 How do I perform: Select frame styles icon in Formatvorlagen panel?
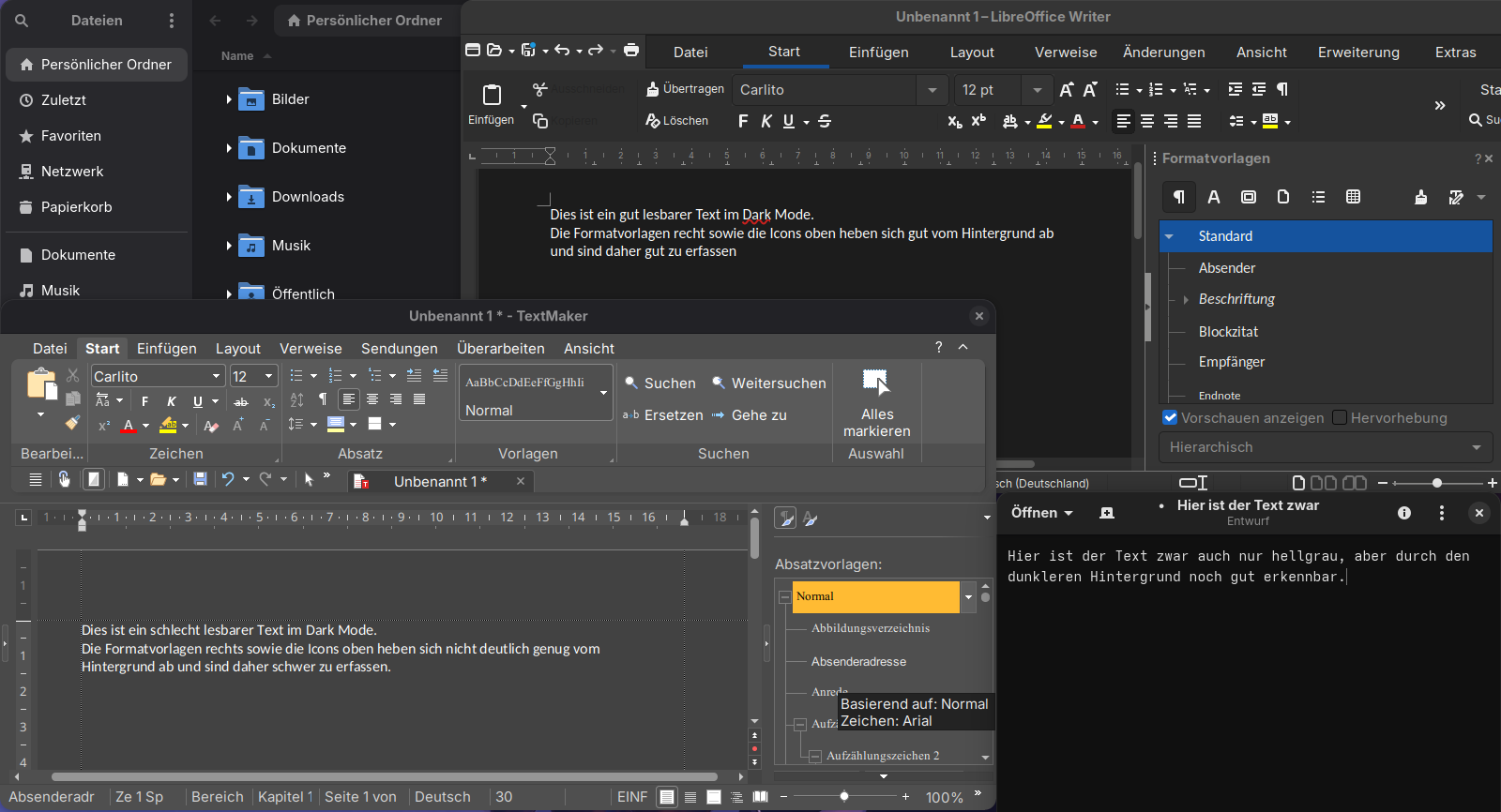pyautogui.click(x=1249, y=197)
